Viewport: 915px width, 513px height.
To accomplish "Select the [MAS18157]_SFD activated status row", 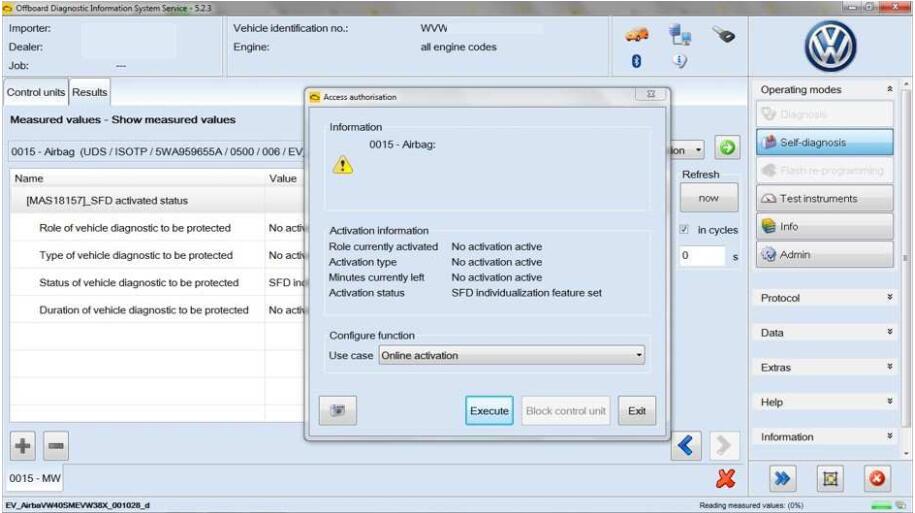I will click(x=158, y=200).
